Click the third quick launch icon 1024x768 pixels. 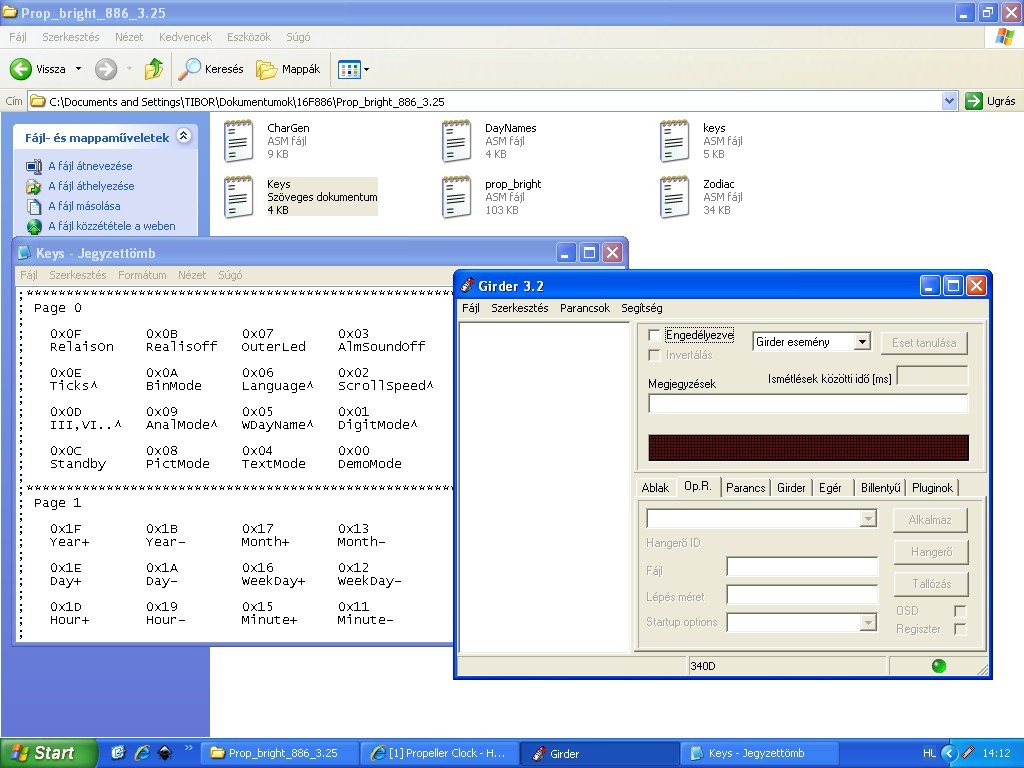coord(165,753)
